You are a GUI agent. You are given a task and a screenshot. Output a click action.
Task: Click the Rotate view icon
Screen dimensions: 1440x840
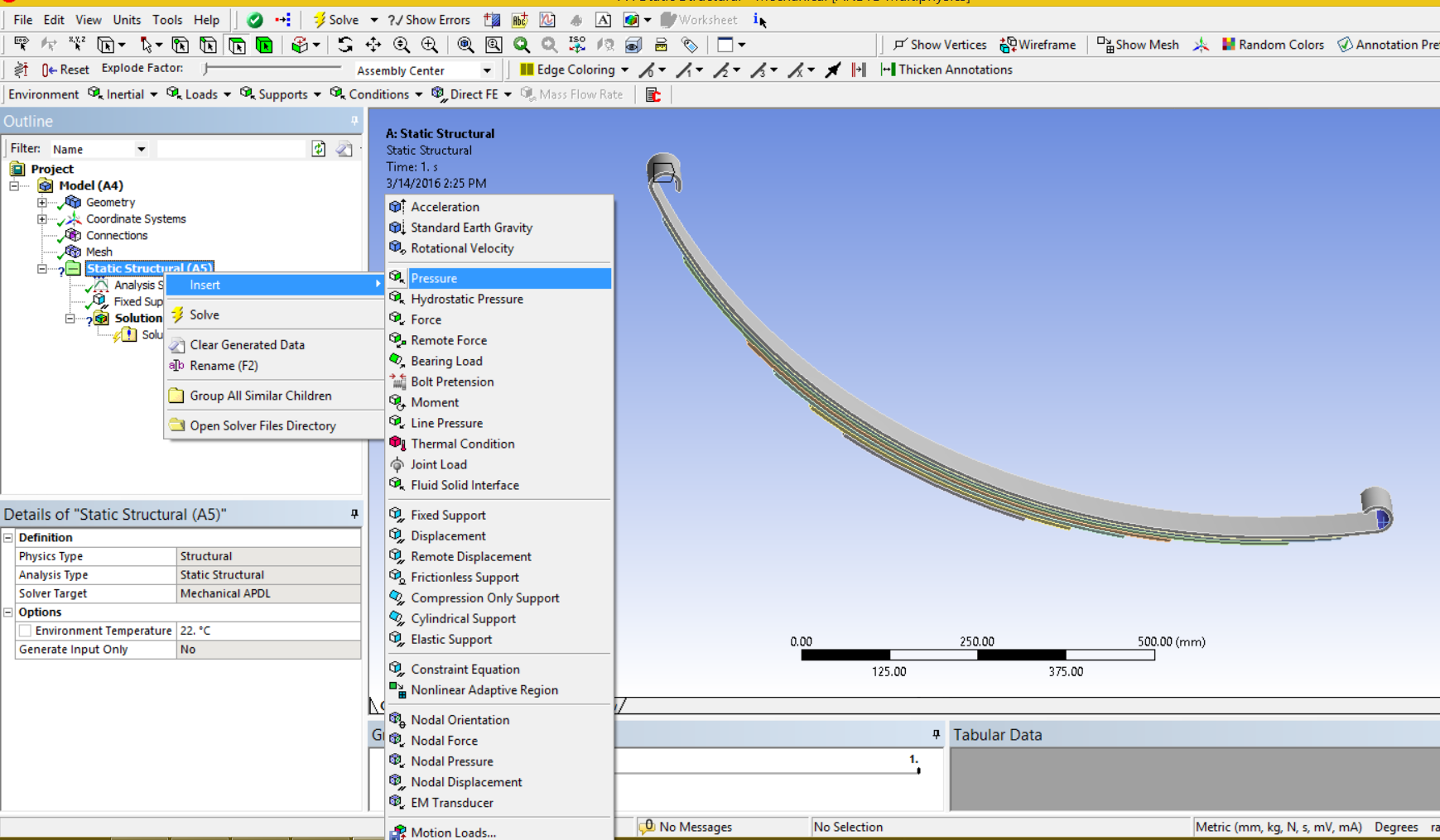[x=345, y=45]
